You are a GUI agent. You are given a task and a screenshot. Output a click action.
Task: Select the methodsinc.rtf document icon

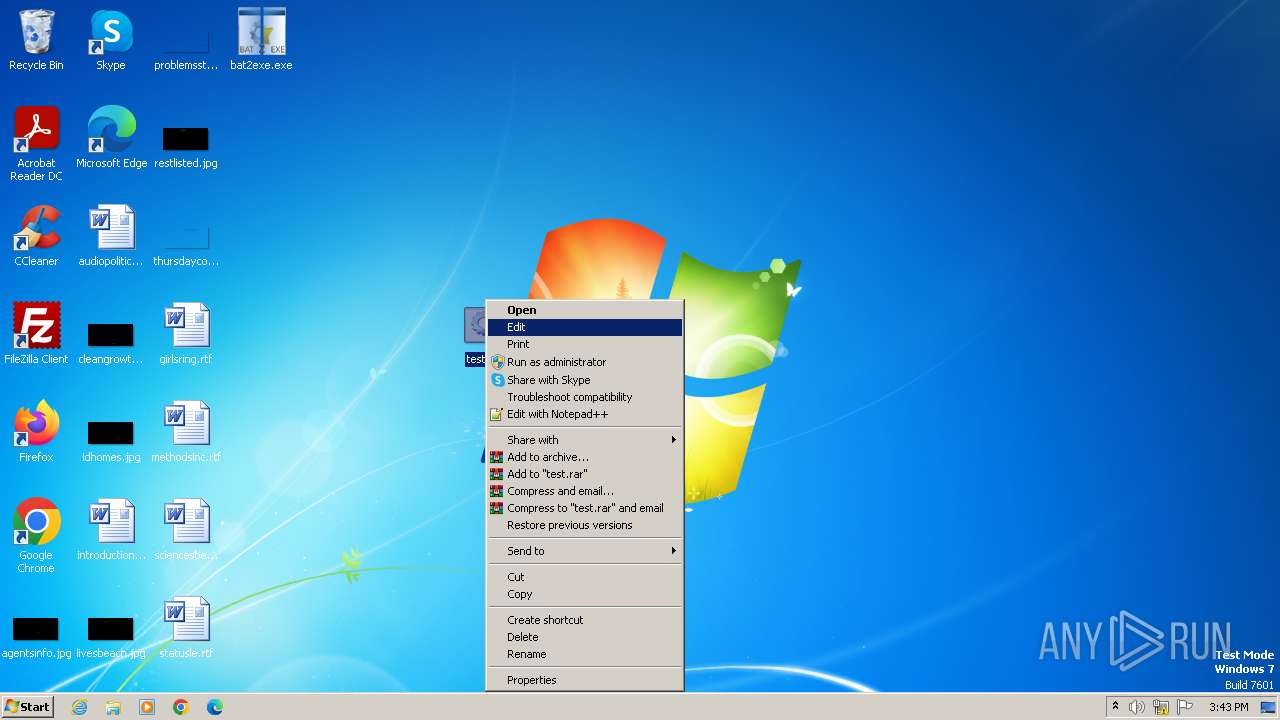pos(186,432)
